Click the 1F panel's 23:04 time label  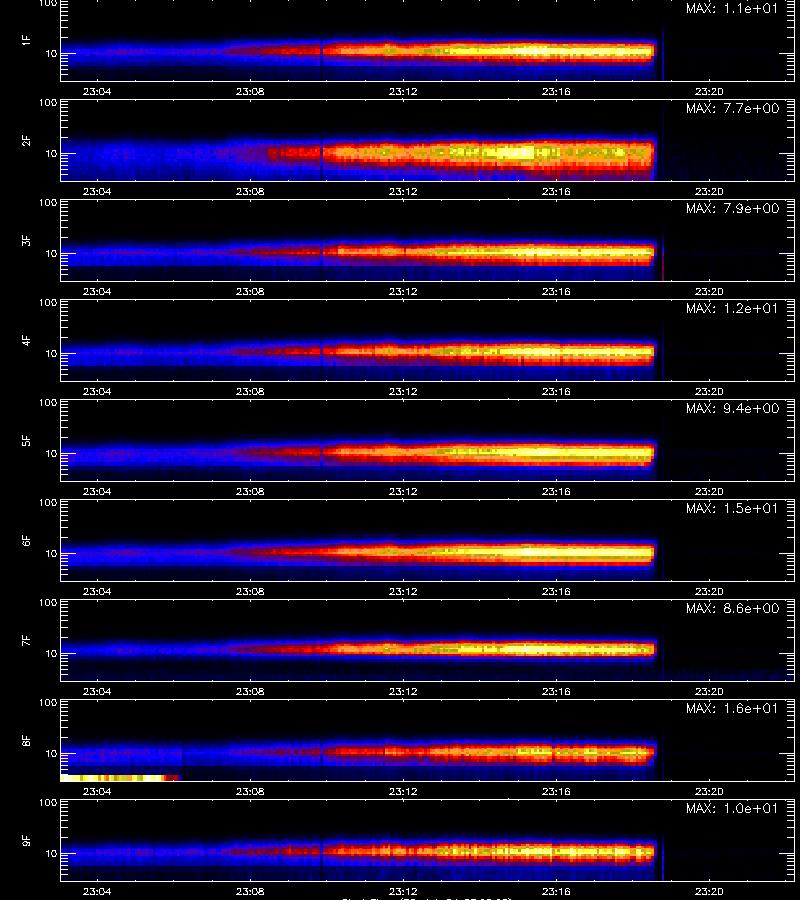[x=97, y=91]
